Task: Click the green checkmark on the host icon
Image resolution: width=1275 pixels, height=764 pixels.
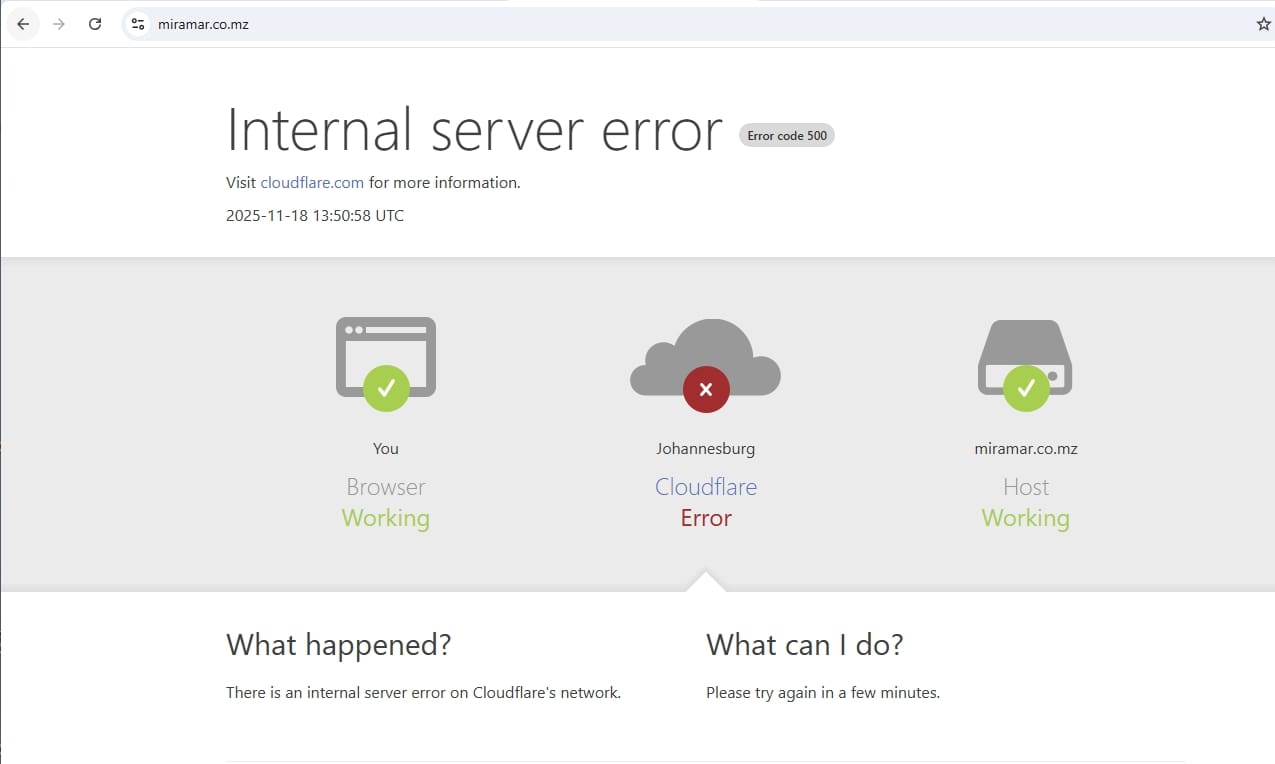Action: tap(1026, 388)
